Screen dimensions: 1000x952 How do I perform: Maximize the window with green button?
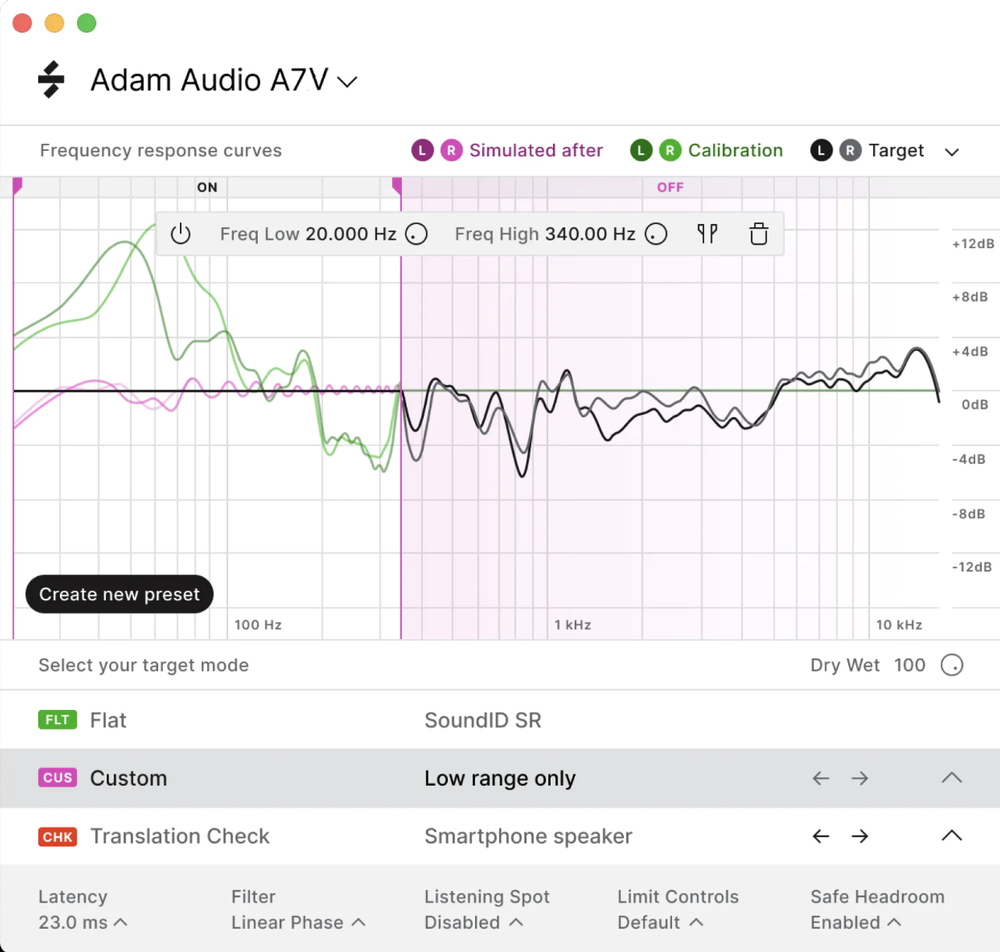click(87, 23)
